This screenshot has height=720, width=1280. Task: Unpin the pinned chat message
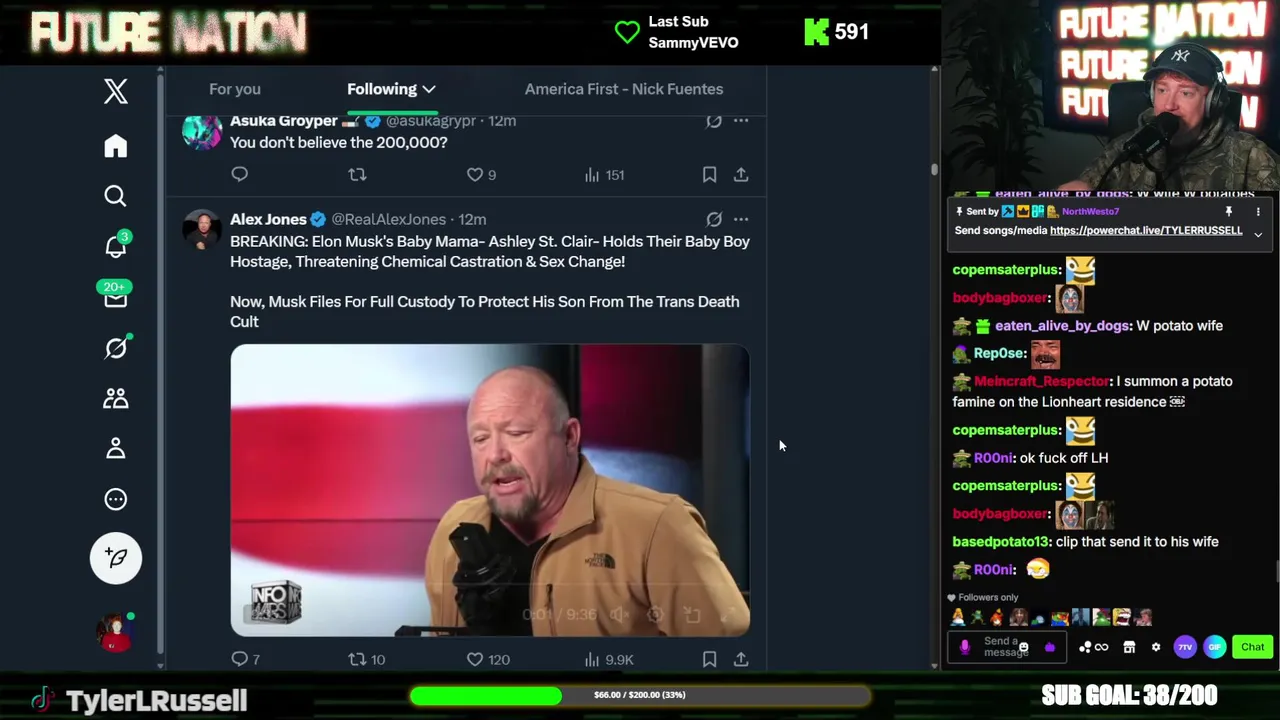(x=1229, y=212)
